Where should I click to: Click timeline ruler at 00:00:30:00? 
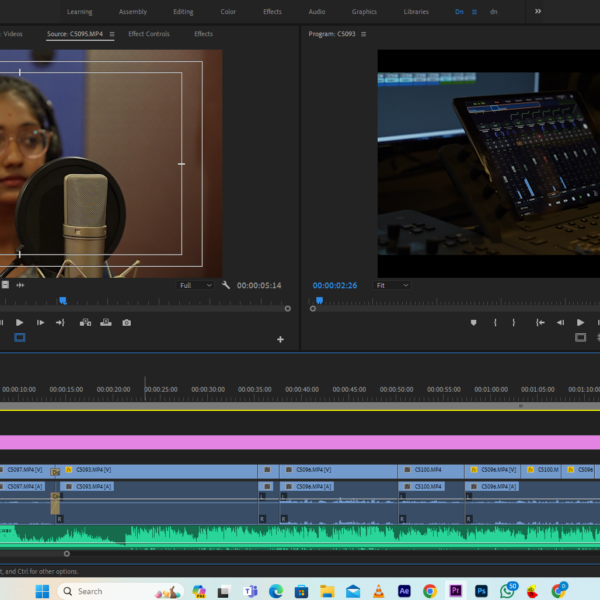[x=208, y=389]
